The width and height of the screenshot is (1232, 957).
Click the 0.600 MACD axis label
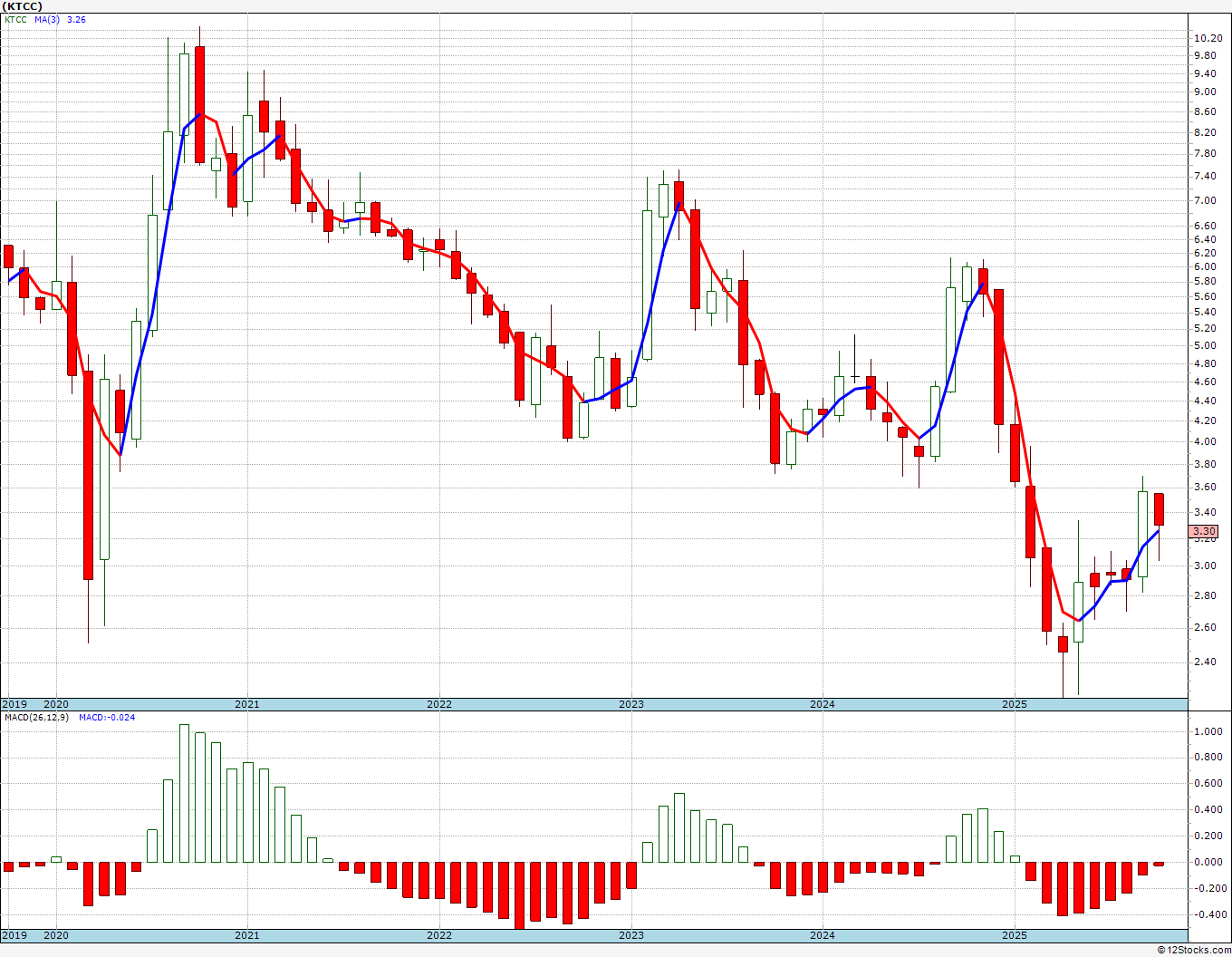pos(1207,783)
